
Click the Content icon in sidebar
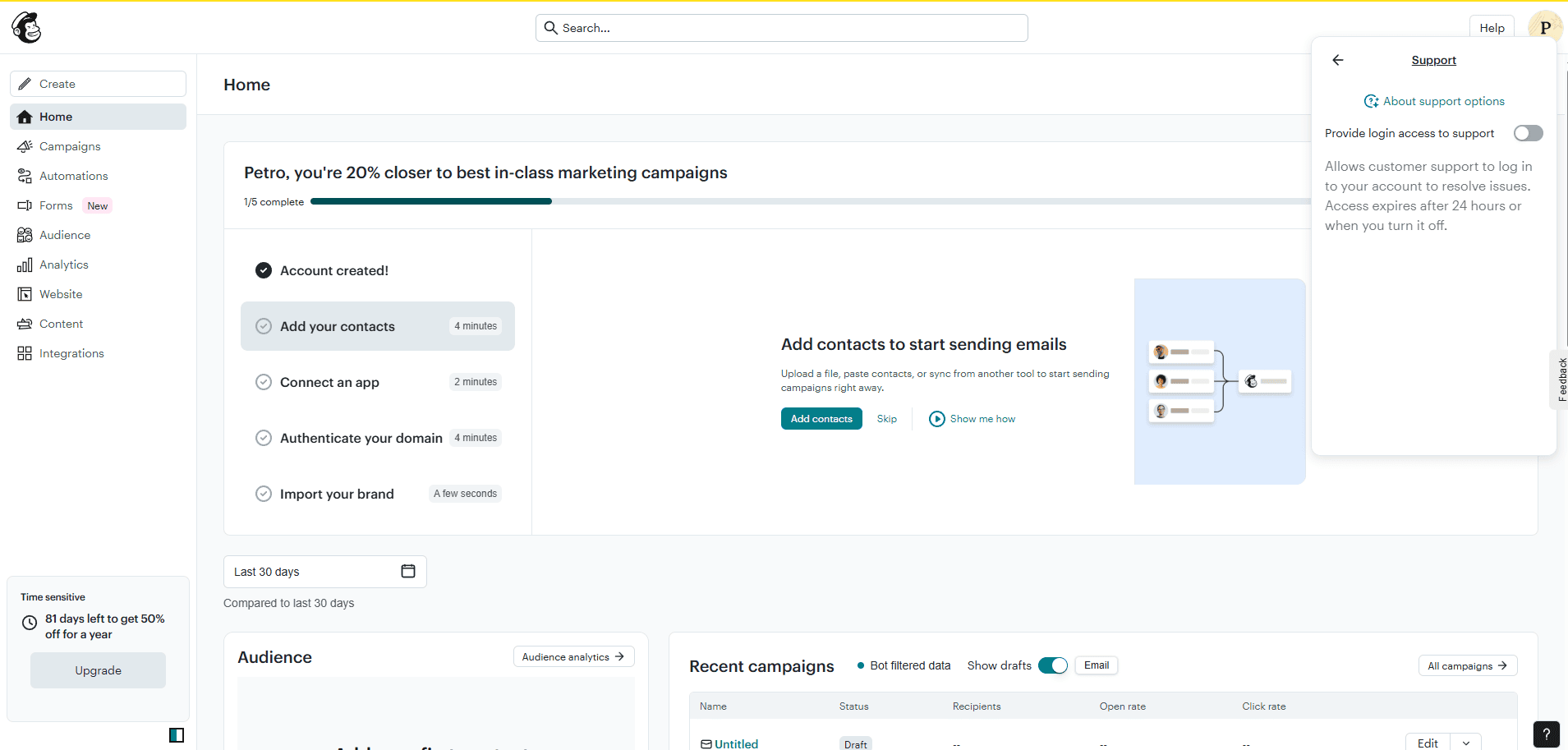(25, 324)
